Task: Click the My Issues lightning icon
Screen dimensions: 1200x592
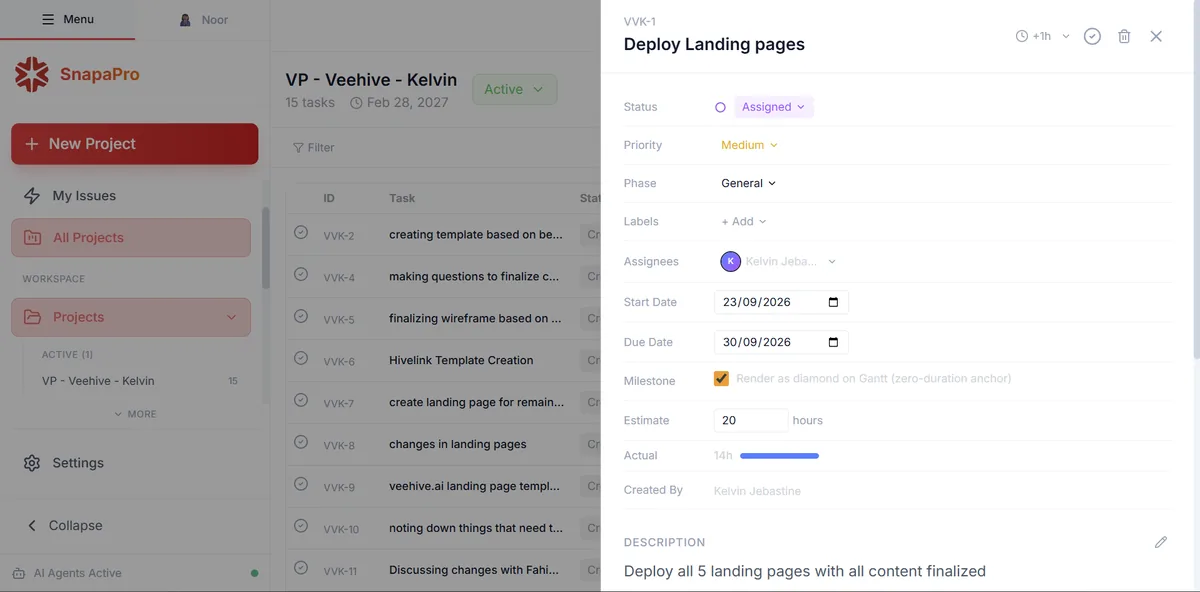Action: pyautogui.click(x=32, y=196)
